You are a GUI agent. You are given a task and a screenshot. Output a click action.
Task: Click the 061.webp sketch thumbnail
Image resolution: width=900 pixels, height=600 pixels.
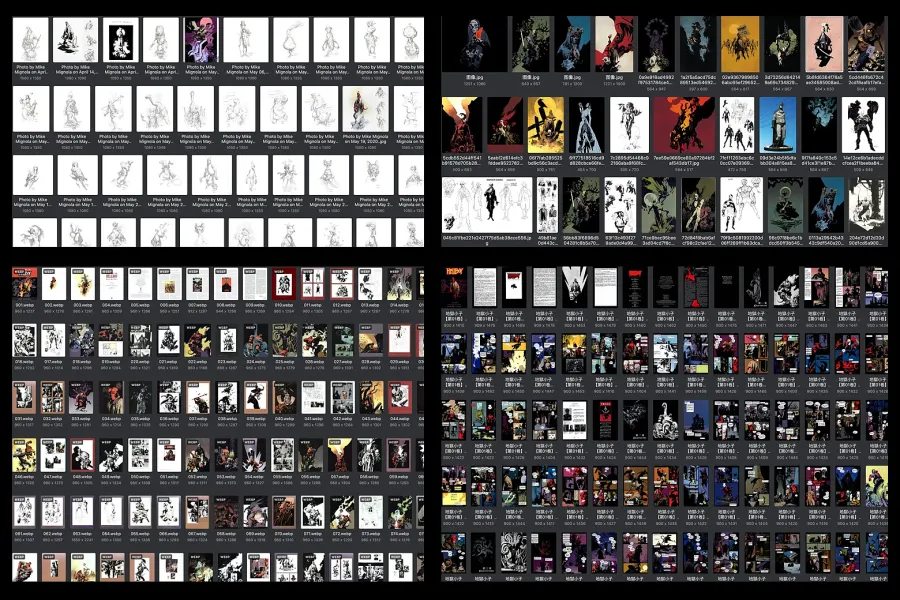click(x=24, y=513)
